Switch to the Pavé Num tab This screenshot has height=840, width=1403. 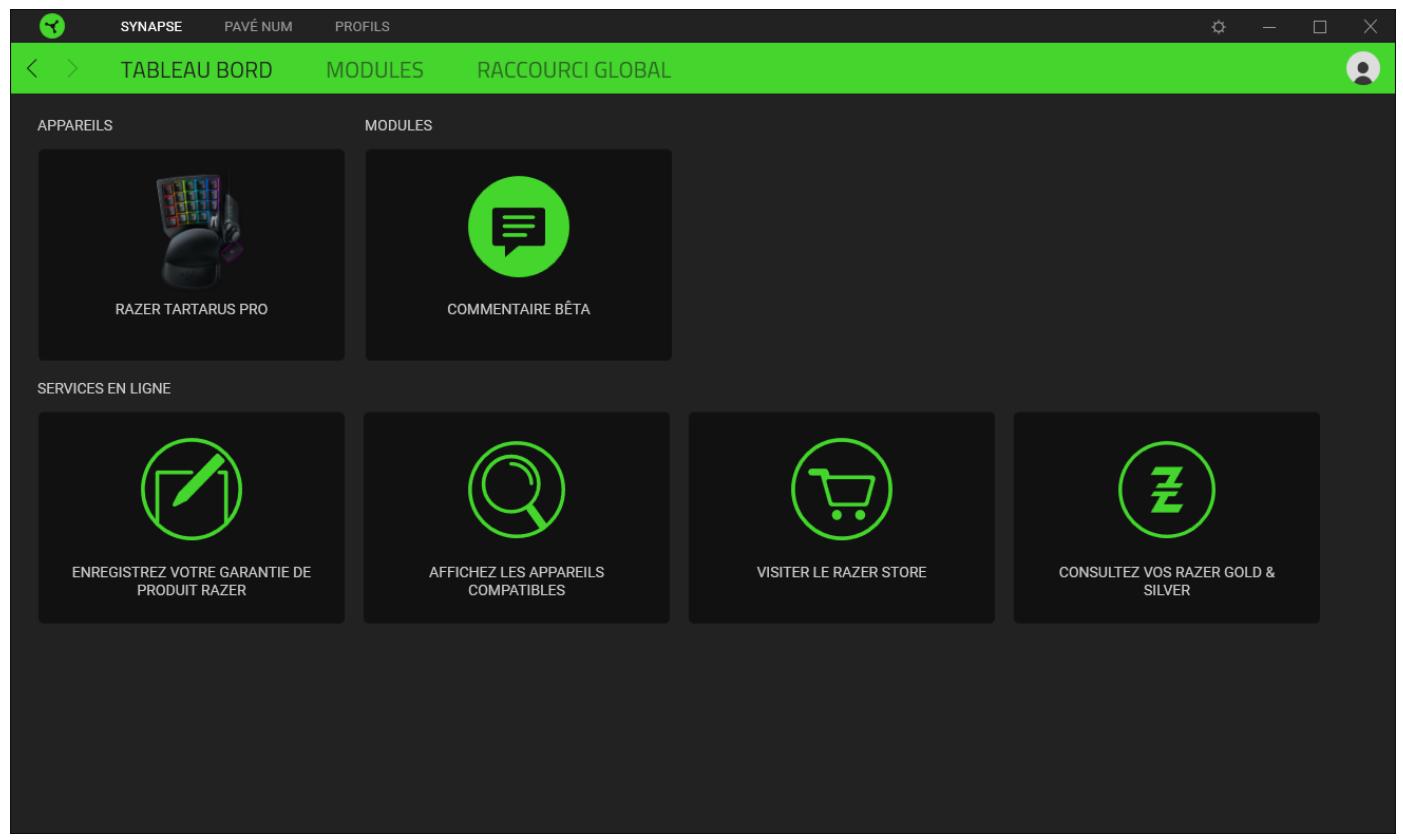click(x=258, y=26)
